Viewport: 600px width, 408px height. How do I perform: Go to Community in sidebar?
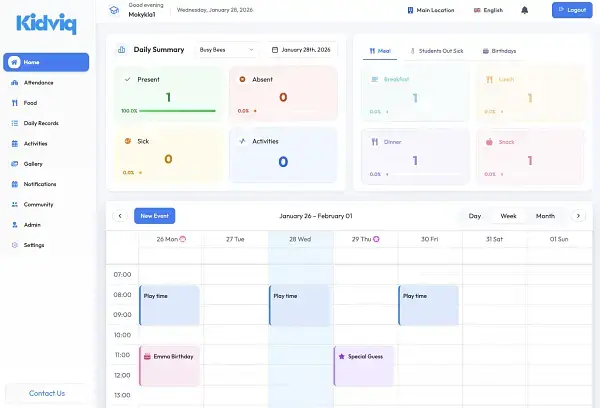[x=38, y=204]
